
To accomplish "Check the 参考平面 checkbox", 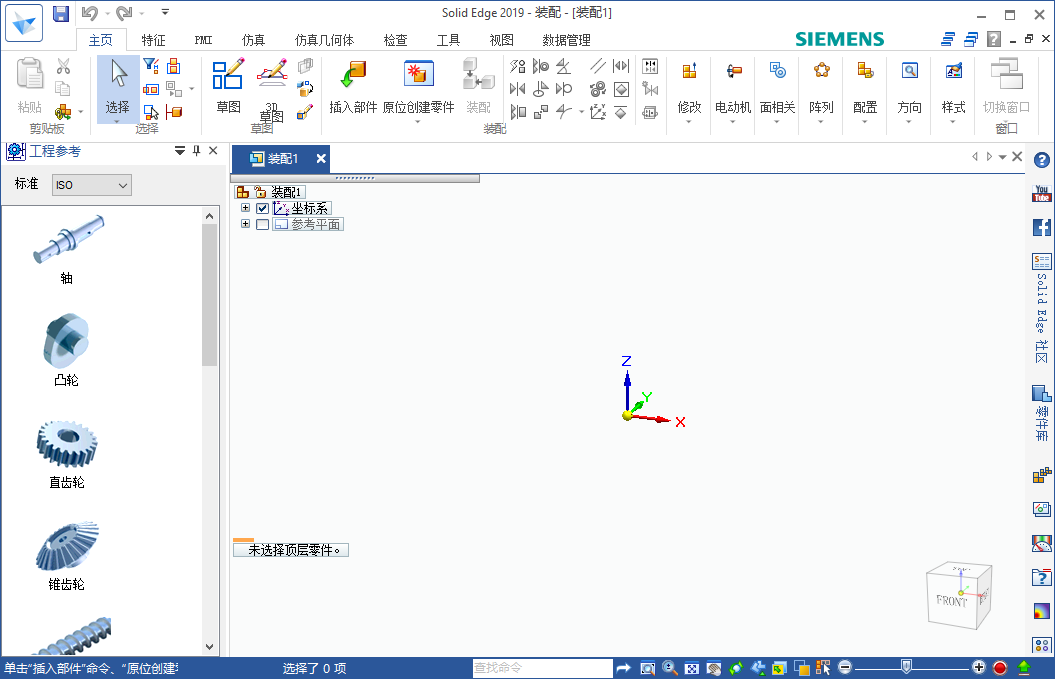I will (x=262, y=225).
